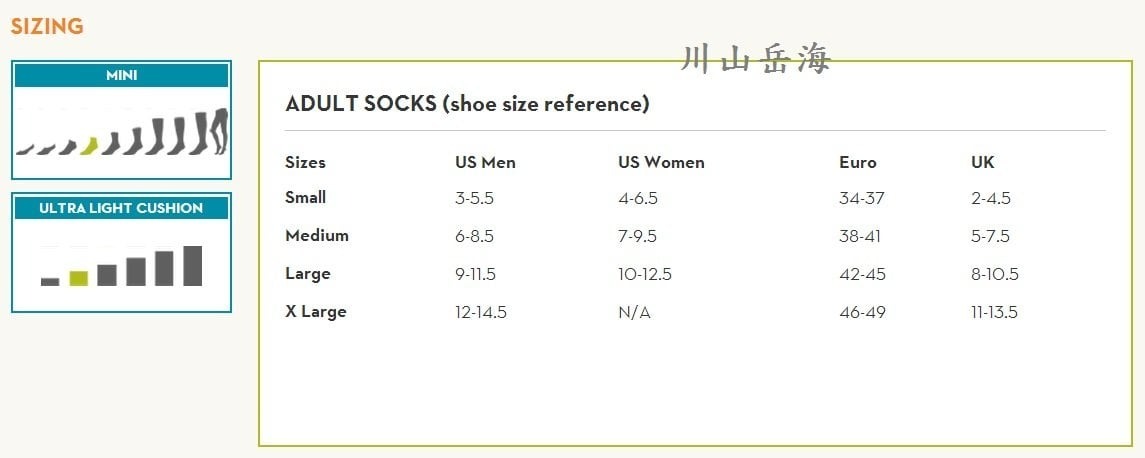Click the Large row Euro 42-45 value

click(861, 274)
